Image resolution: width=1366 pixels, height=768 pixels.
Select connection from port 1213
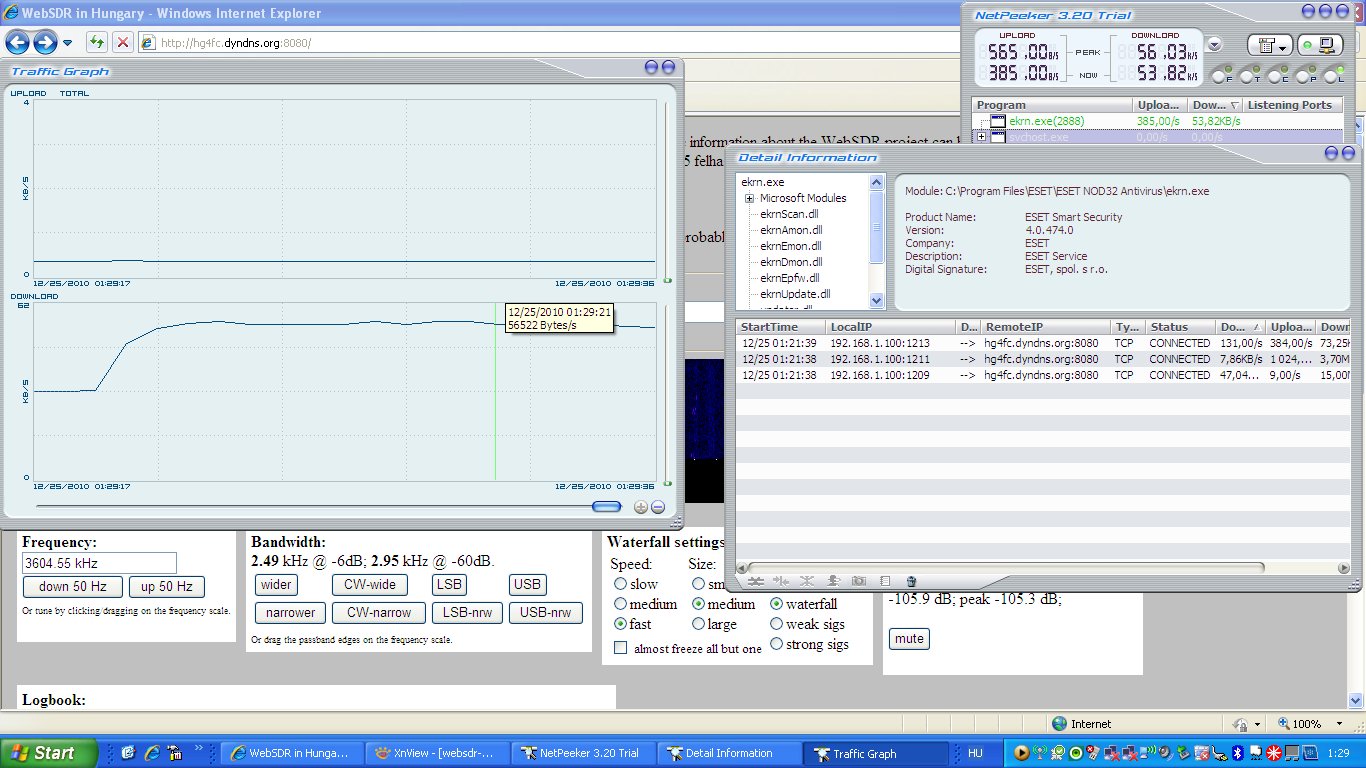(x=1043, y=343)
